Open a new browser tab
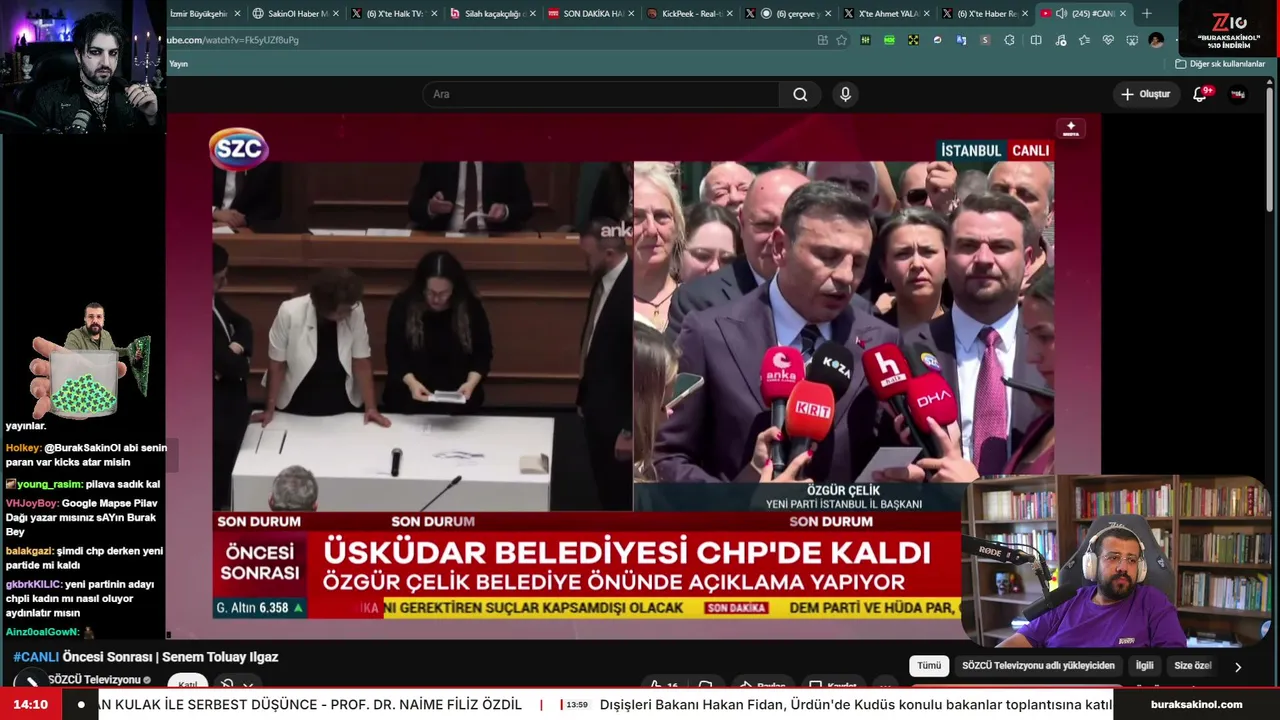Image resolution: width=1280 pixels, height=720 pixels. 1146,13
